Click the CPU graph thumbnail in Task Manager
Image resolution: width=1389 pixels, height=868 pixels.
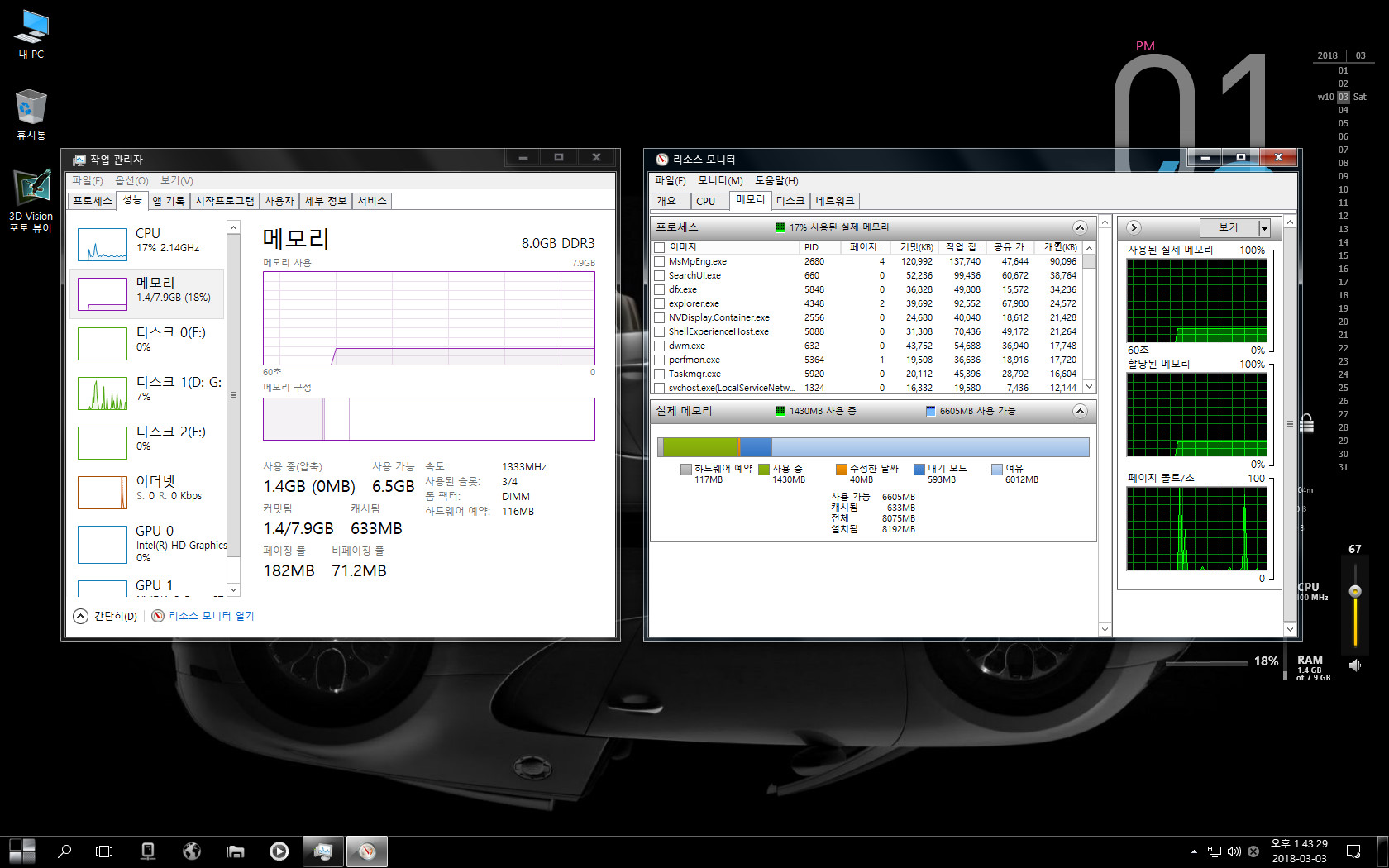[103, 244]
